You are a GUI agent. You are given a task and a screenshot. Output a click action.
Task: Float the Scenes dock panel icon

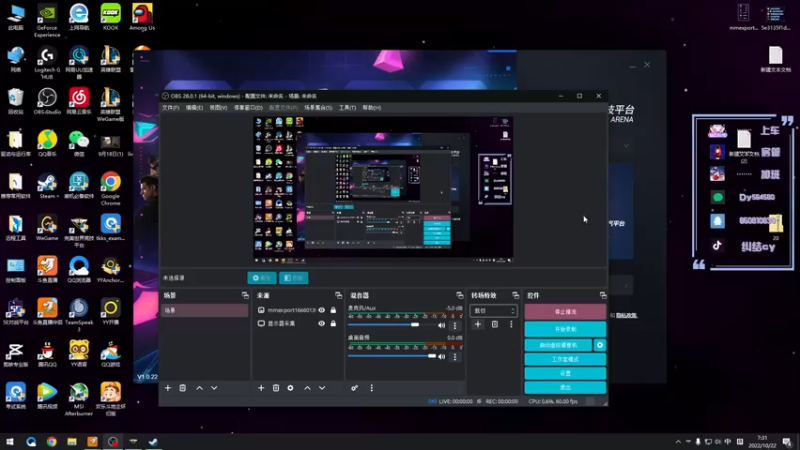point(245,295)
